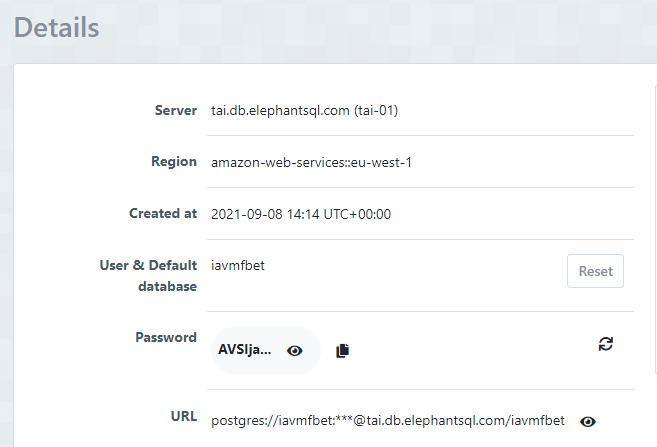Screen dimensions: 657x447
Task: Click the URL field label
Action: click(184, 415)
